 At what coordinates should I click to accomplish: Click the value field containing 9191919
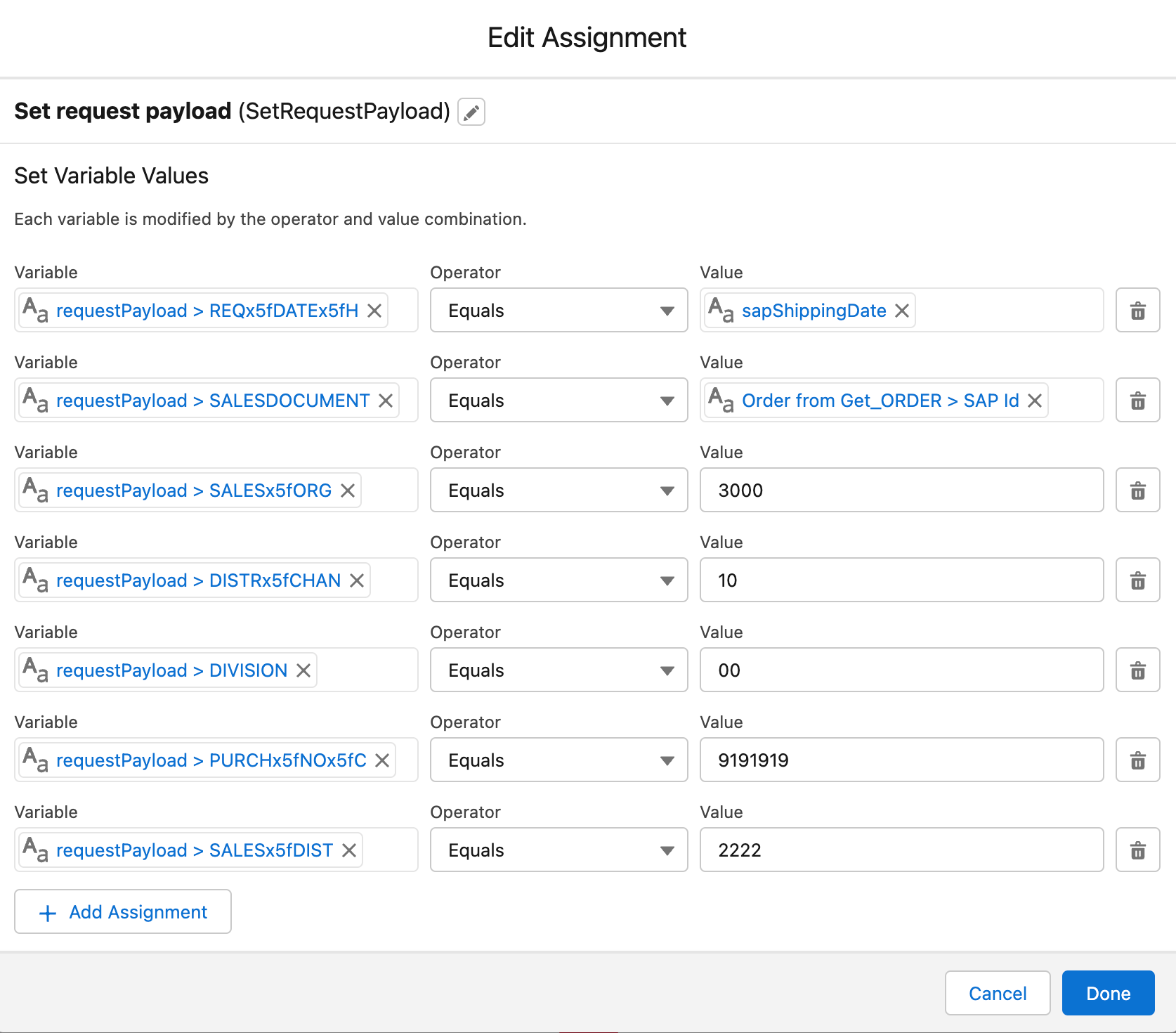pos(901,760)
